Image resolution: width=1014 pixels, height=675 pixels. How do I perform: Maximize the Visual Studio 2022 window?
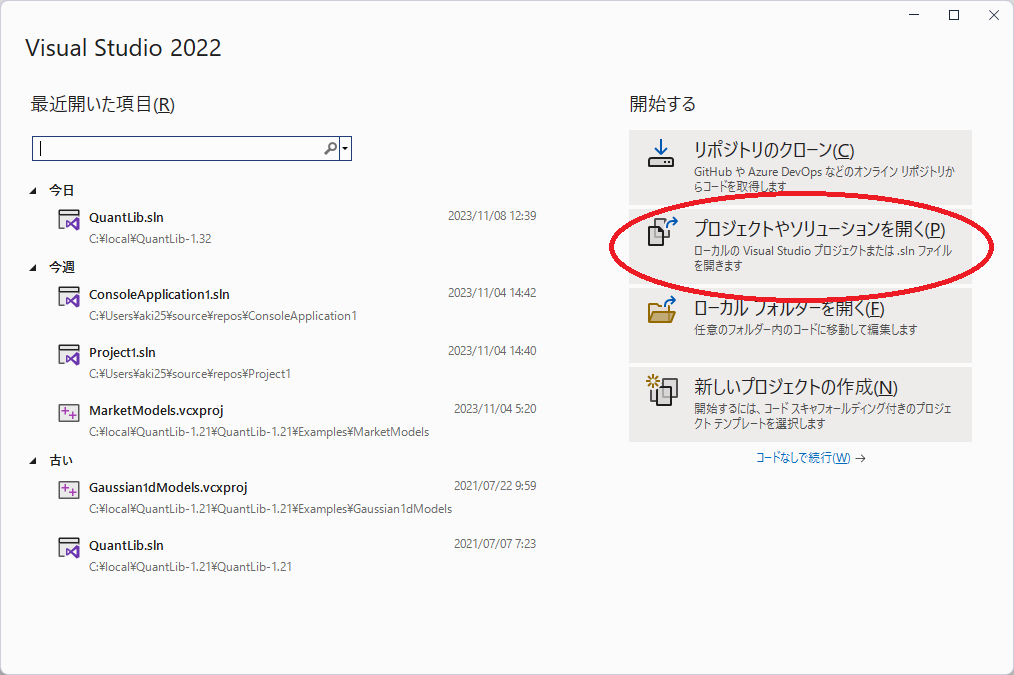click(954, 15)
